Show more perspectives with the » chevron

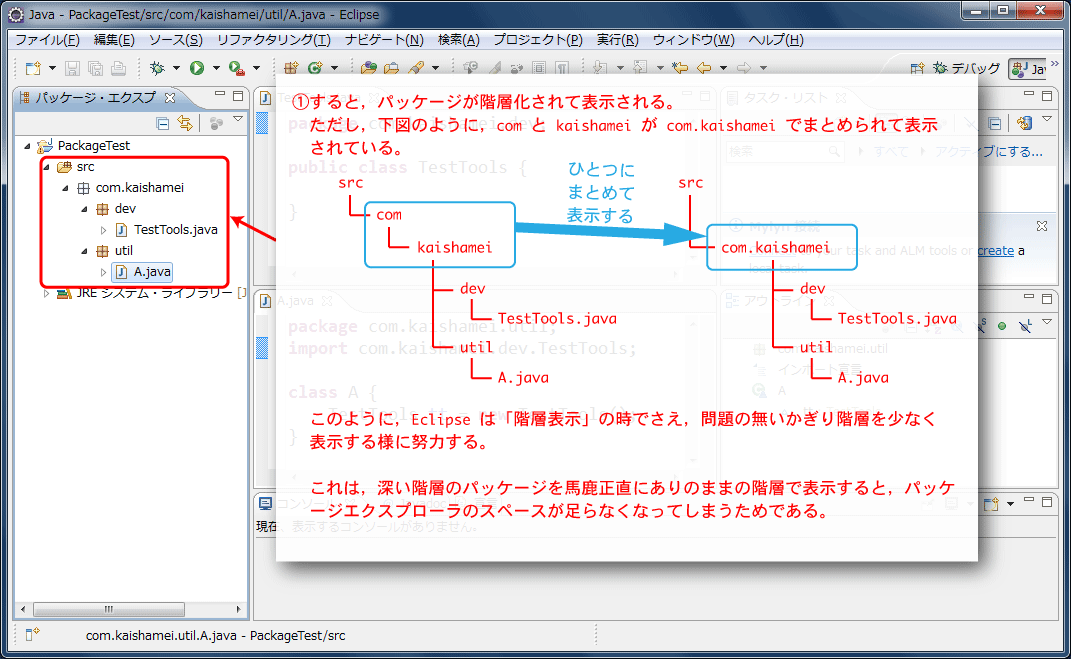point(1055,64)
